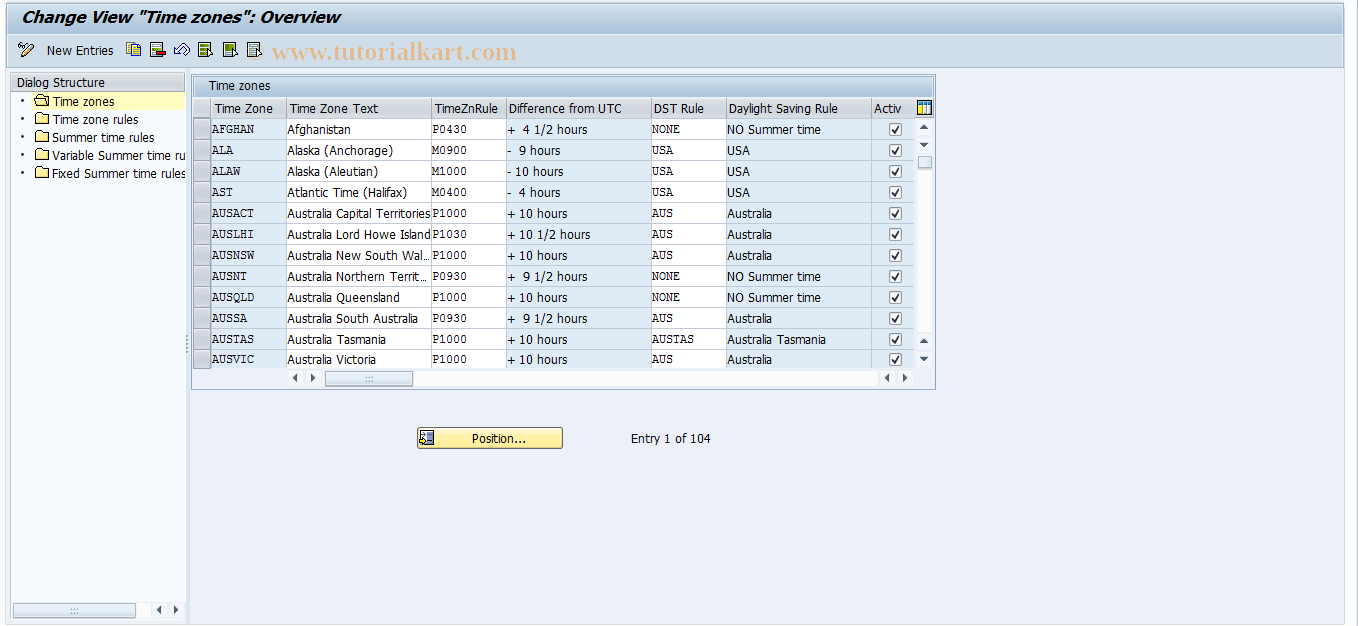The height and width of the screenshot is (626, 1358).
Task: Click the Select All entries icon
Action: pyautogui.click(x=205, y=50)
